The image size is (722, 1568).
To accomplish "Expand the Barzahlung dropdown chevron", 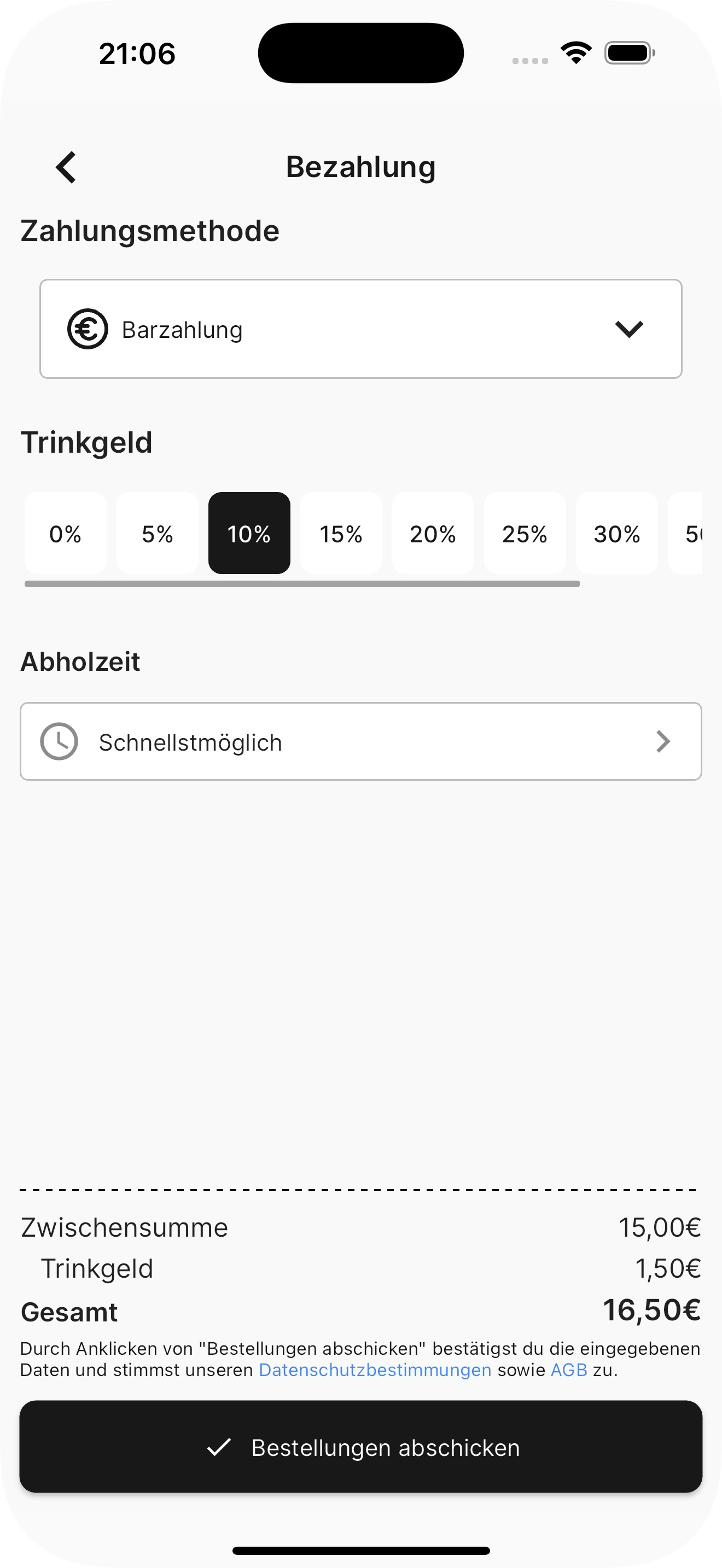I will [x=629, y=329].
